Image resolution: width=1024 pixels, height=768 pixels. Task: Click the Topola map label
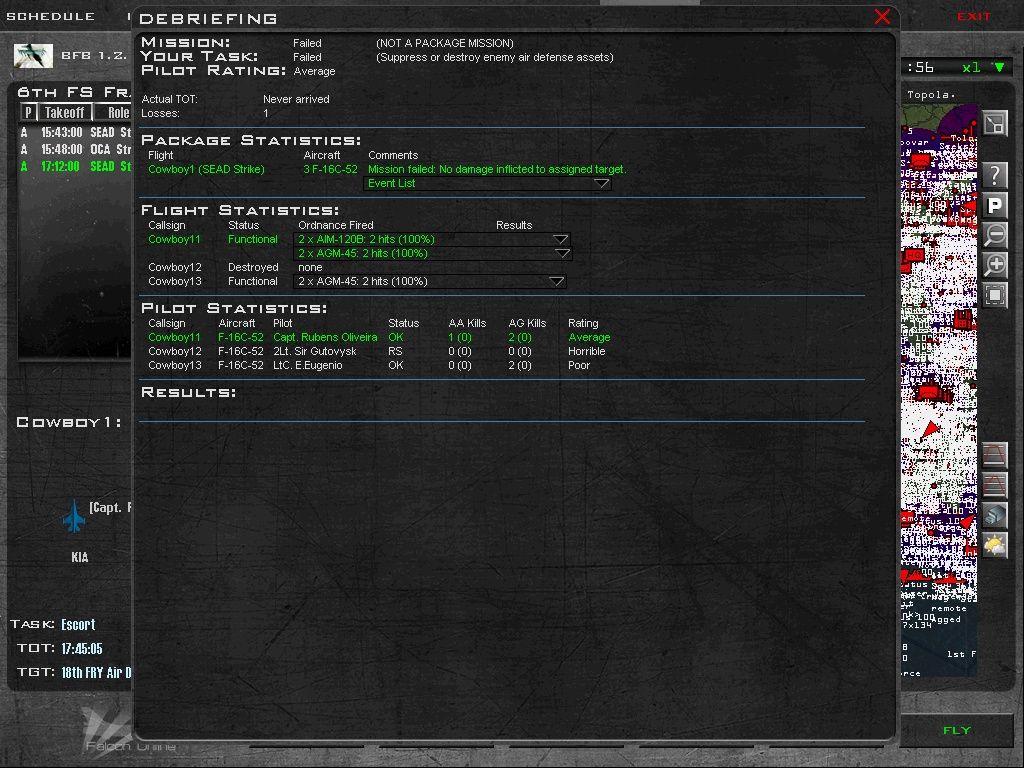pos(931,95)
